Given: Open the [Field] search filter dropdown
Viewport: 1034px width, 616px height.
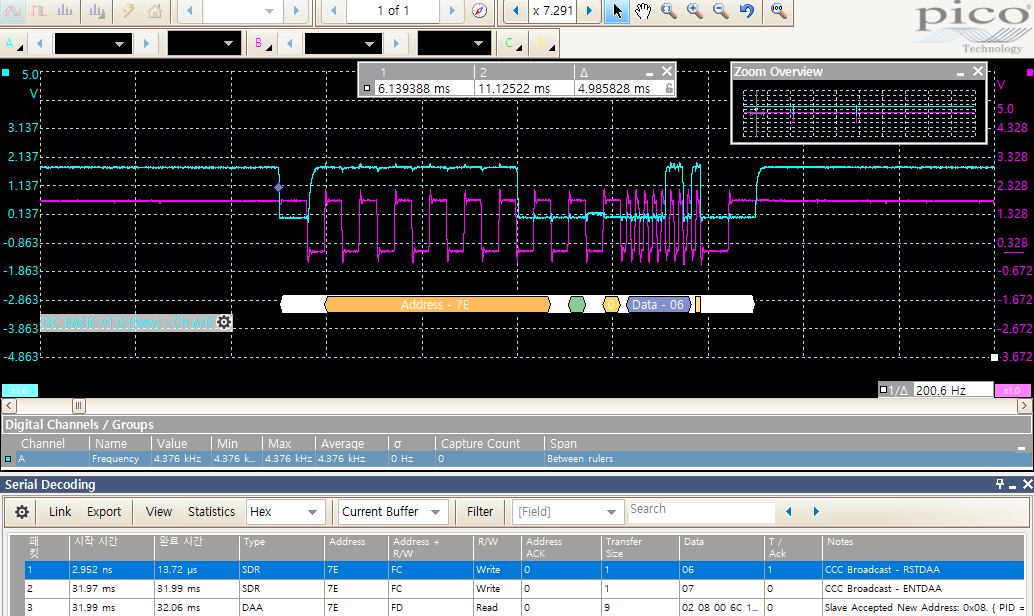Looking at the screenshot, I should 568,511.
